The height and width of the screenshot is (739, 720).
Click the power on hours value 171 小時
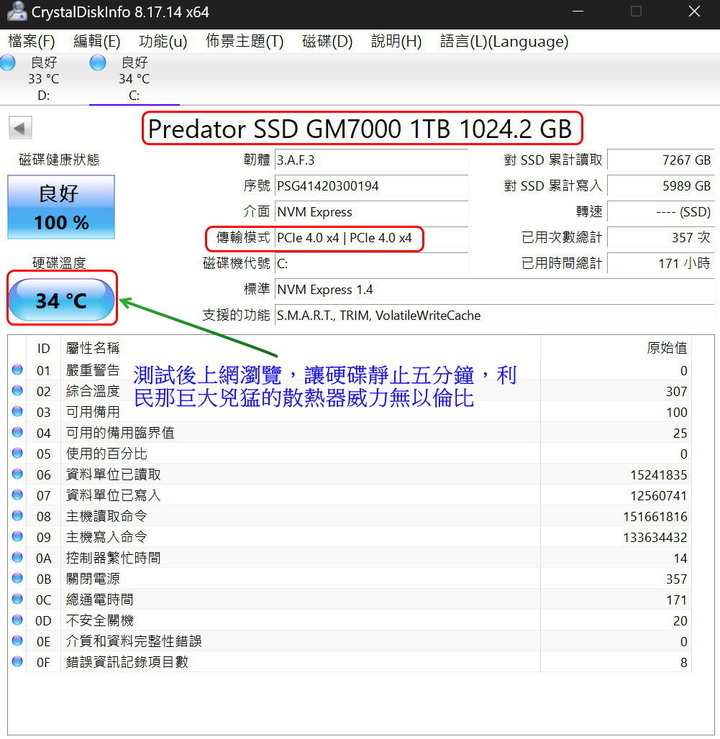click(x=661, y=263)
